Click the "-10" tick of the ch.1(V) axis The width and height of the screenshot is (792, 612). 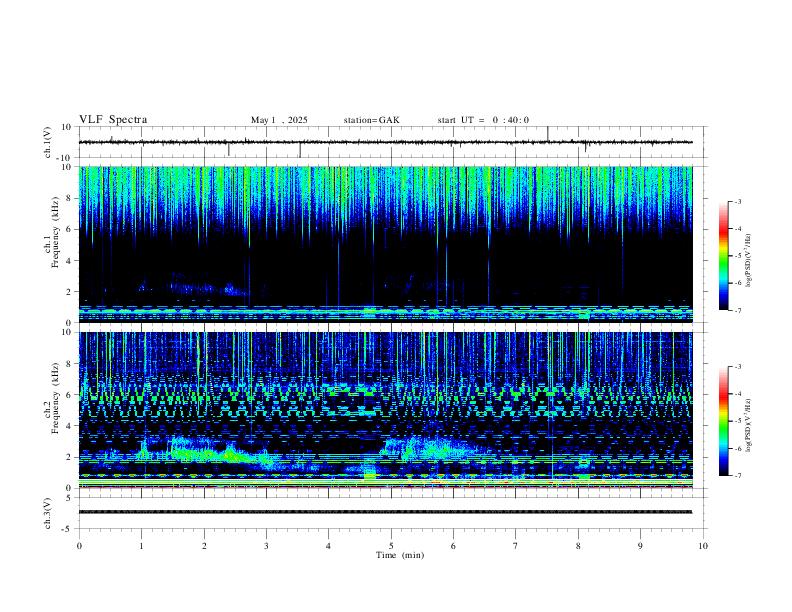(65, 158)
